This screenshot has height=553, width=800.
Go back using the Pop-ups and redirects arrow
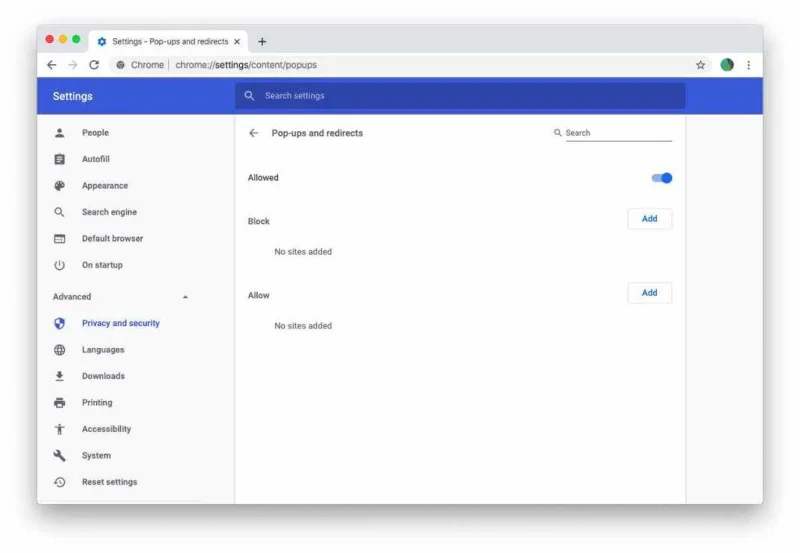[253, 133]
